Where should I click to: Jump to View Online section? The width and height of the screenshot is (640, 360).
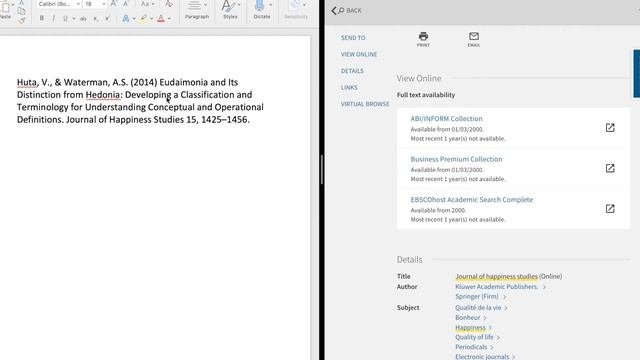coord(359,54)
